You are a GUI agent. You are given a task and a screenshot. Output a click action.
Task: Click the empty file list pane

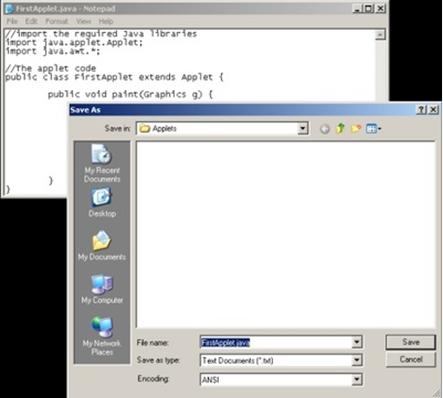[286, 235]
